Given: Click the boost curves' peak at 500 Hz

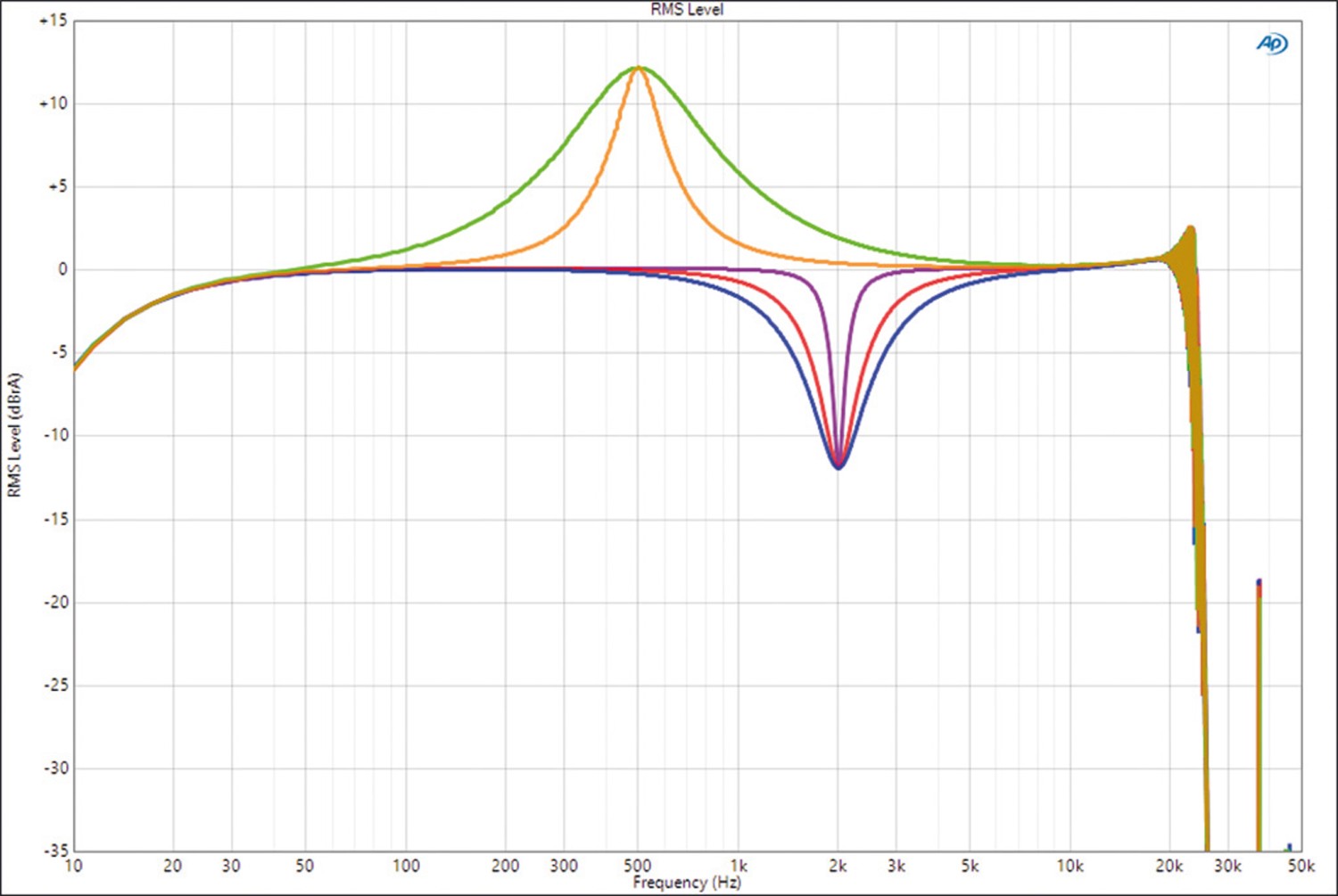Looking at the screenshot, I should 638,68.
